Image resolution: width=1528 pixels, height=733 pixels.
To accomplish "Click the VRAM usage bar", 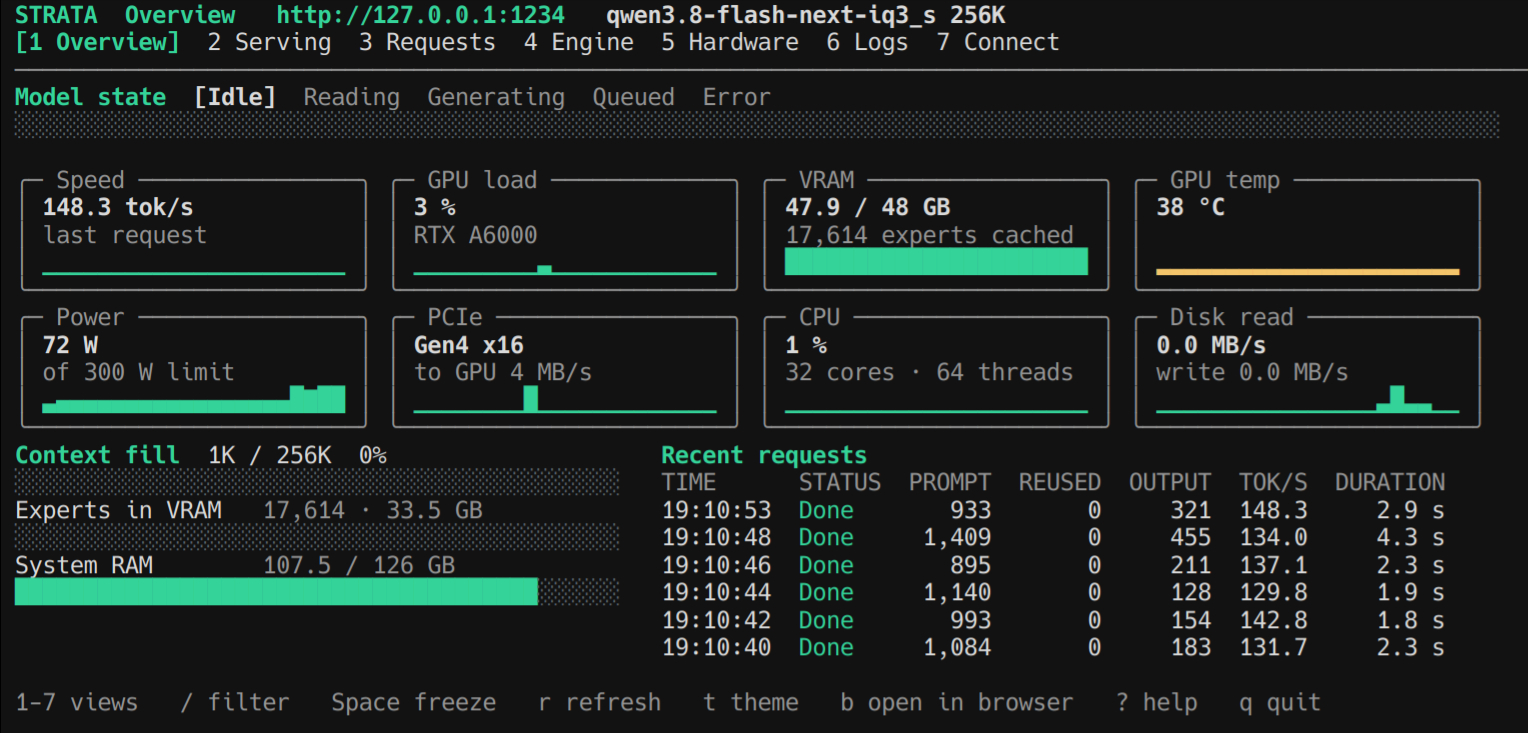I will pyautogui.click(x=936, y=261).
